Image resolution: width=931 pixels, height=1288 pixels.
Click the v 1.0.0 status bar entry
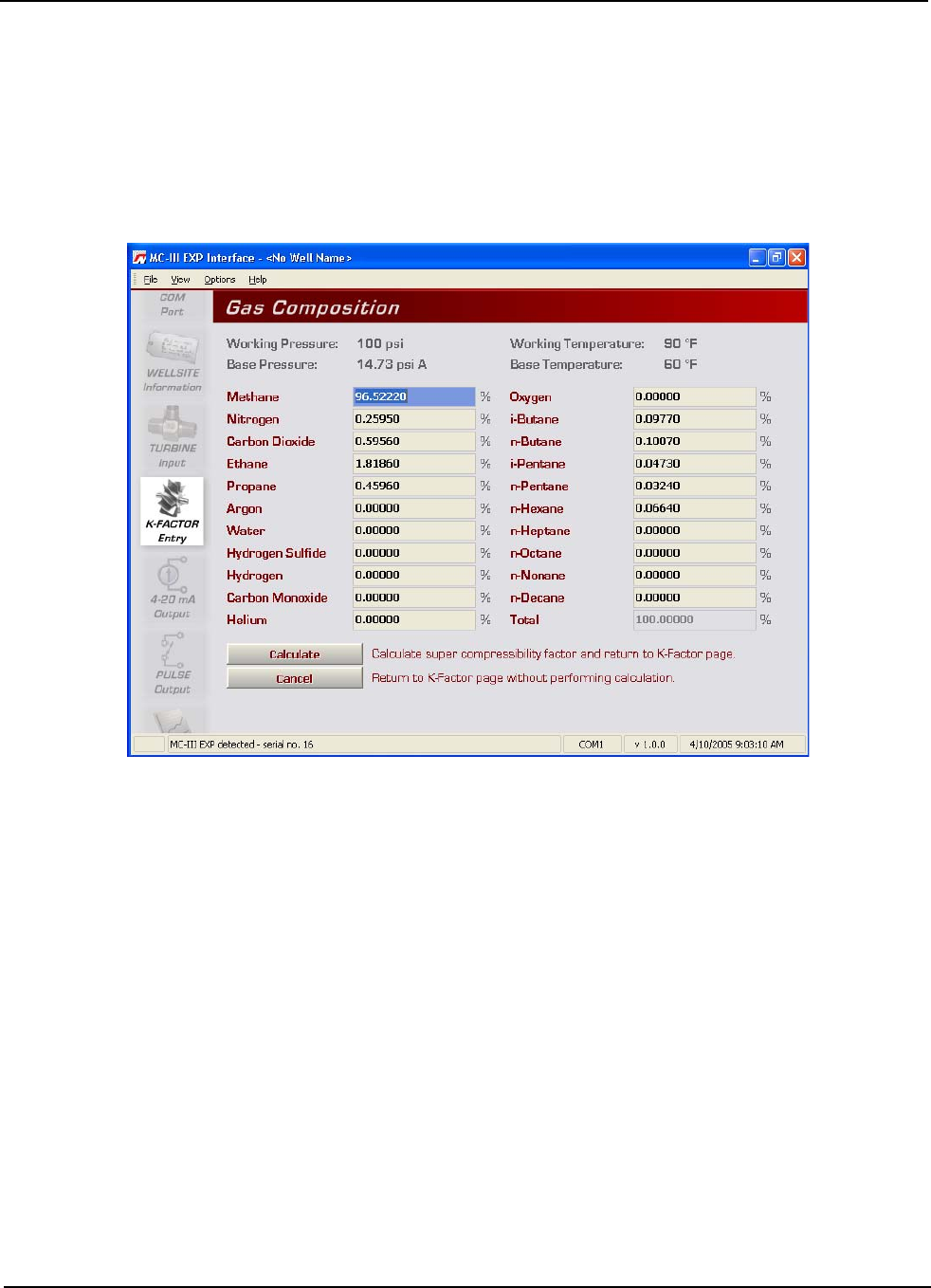coord(650,745)
